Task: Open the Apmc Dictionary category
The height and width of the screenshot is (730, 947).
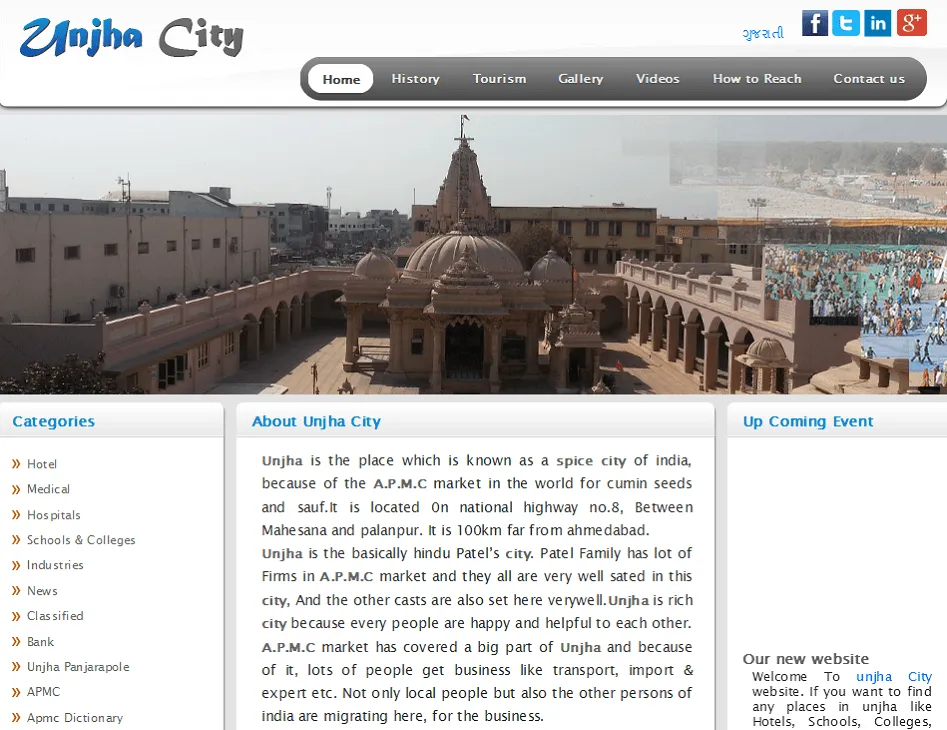Action: [75, 717]
